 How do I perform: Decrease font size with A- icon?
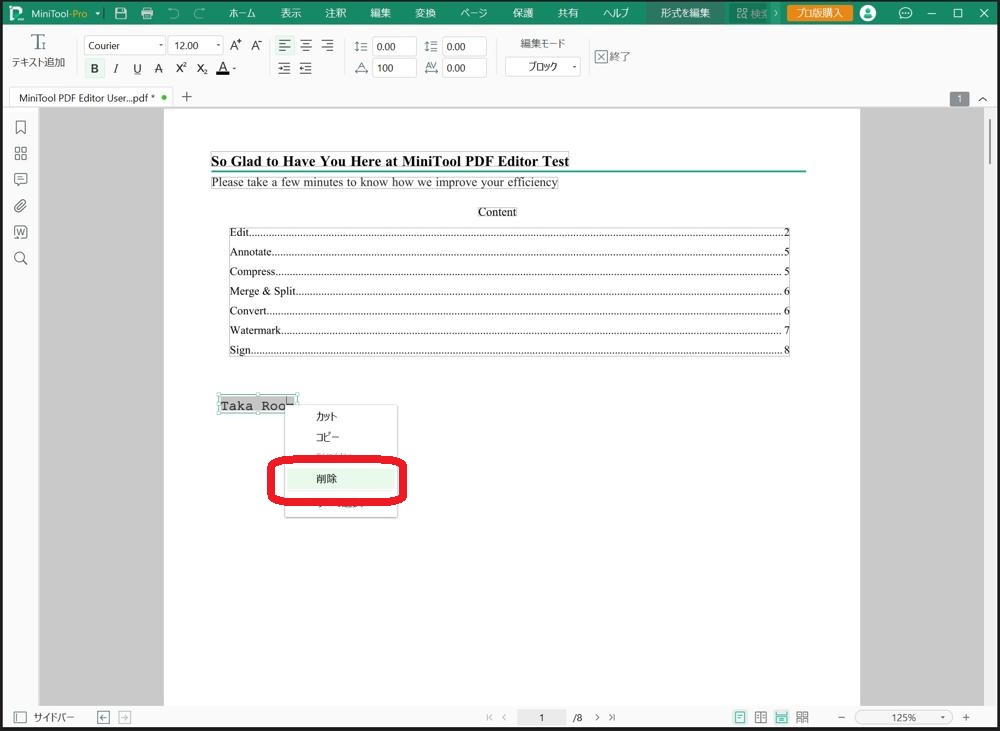coord(256,45)
